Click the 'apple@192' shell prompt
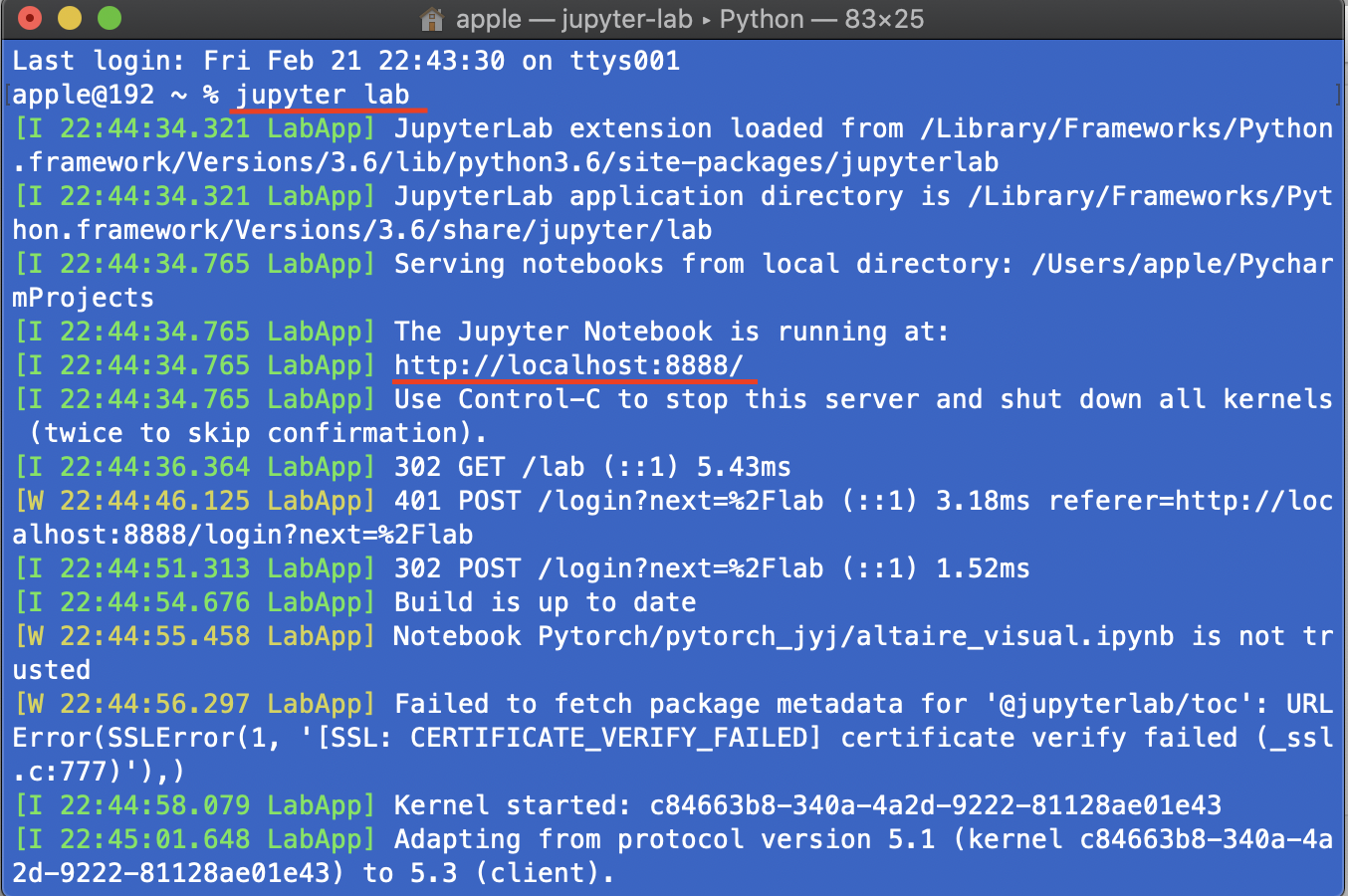1348x896 pixels. pyautogui.click(x=84, y=95)
